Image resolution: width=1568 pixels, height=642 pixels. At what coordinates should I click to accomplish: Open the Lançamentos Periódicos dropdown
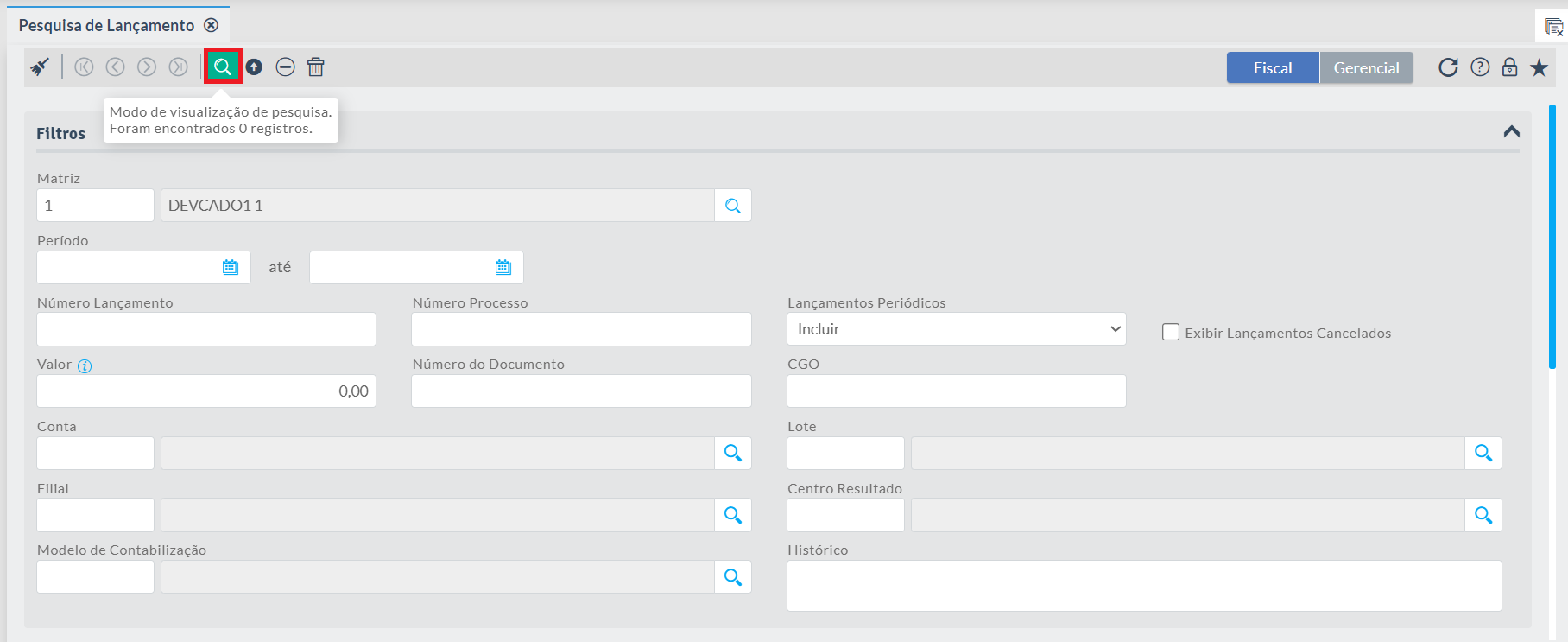tap(956, 329)
